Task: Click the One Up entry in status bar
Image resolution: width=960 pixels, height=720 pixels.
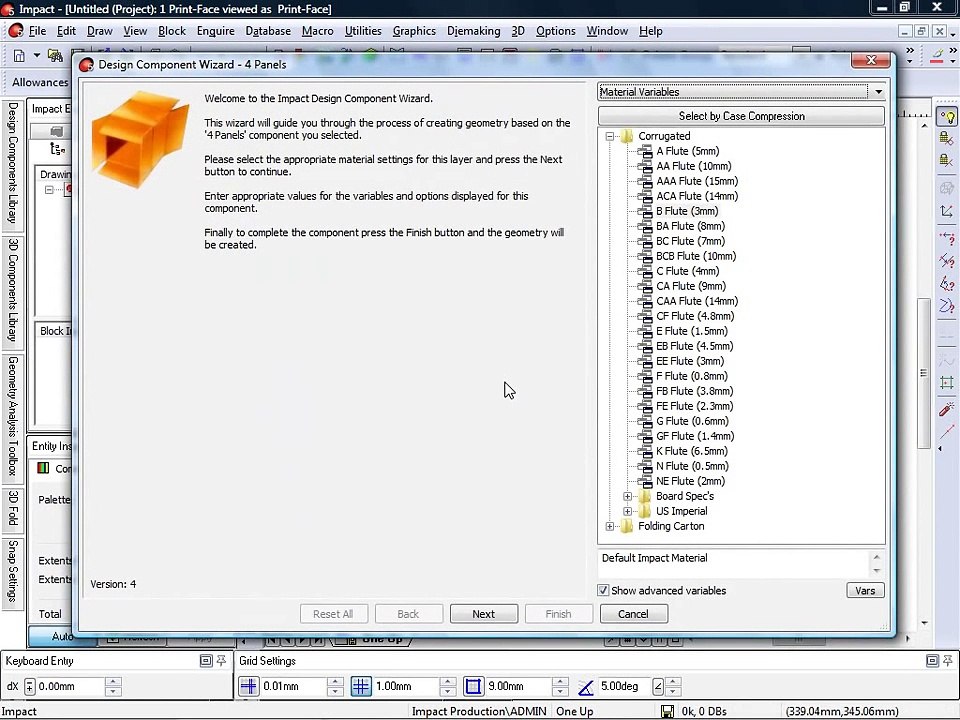Action: [x=574, y=711]
